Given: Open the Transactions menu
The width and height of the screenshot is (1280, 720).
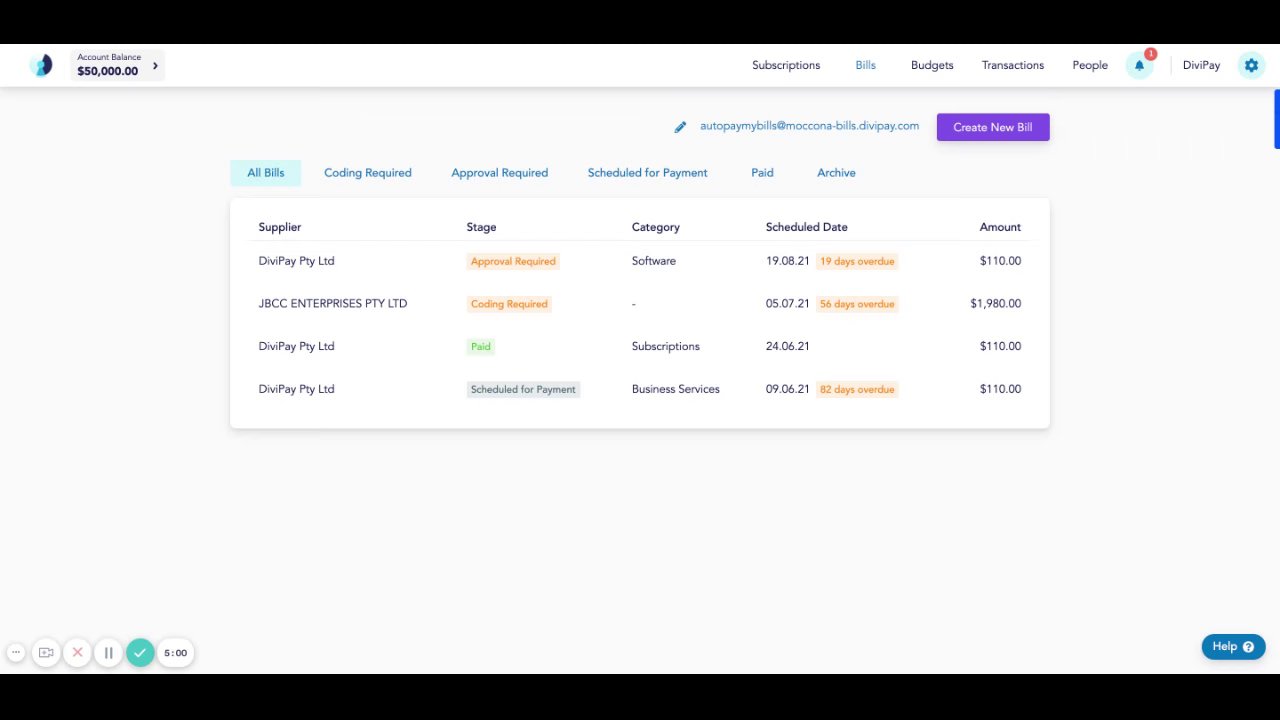Looking at the screenshot, I should (1012, 65).
